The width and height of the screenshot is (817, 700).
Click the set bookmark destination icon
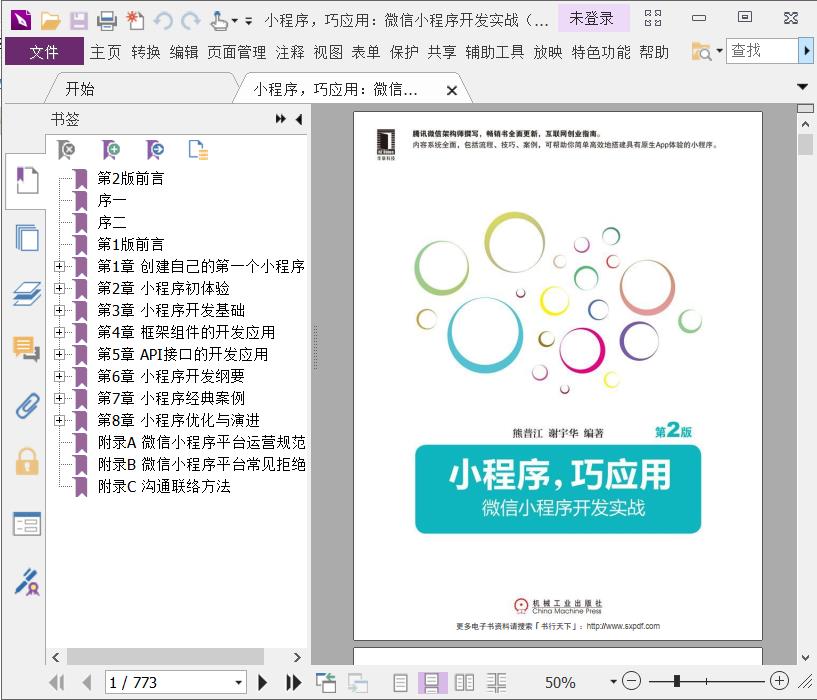155,150
